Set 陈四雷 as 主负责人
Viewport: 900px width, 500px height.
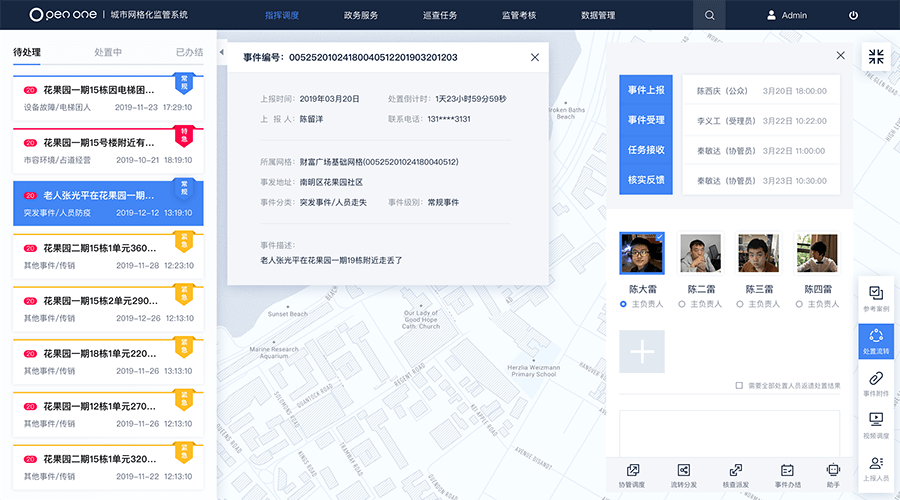tap(799, 304)
